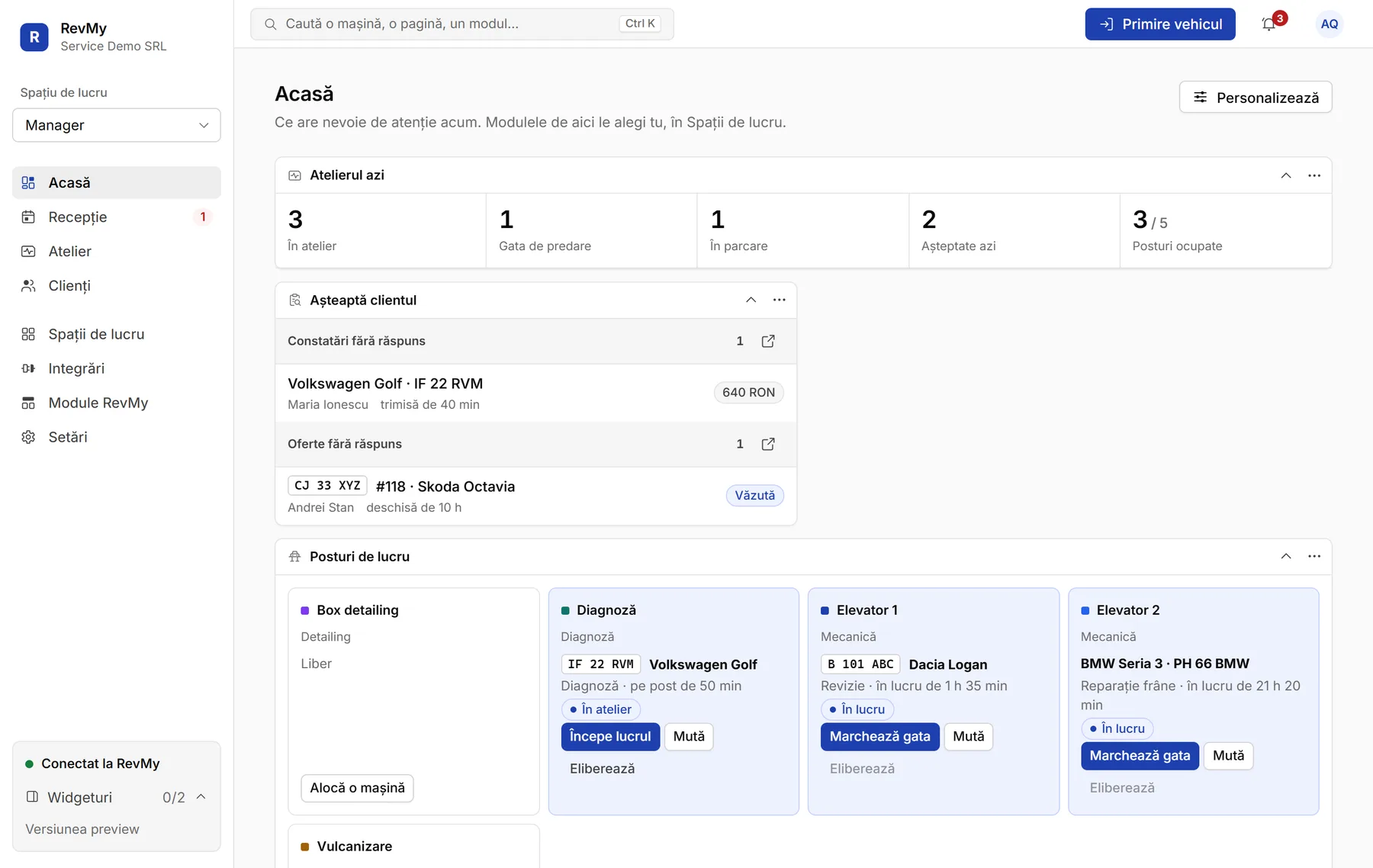Click the Așteaptă clientul widget icon

[x=294, y=300]
